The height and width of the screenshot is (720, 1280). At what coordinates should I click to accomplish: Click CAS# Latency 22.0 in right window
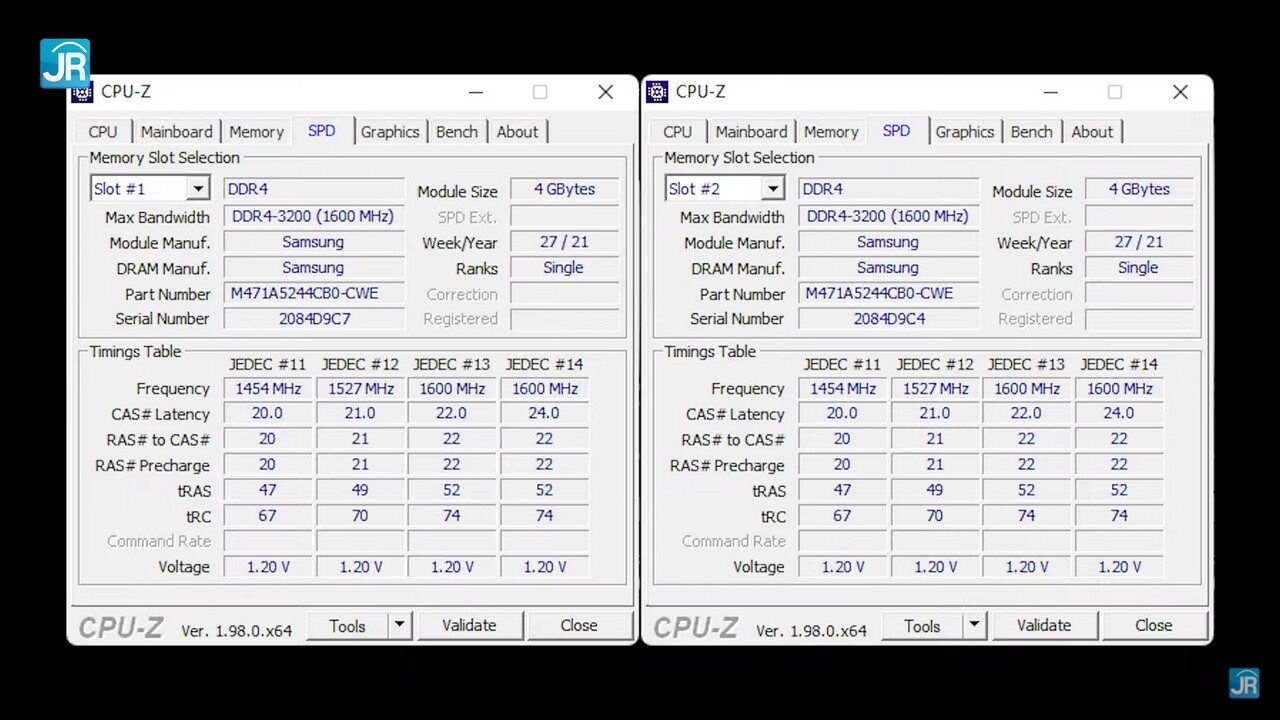click(1027, 414)
